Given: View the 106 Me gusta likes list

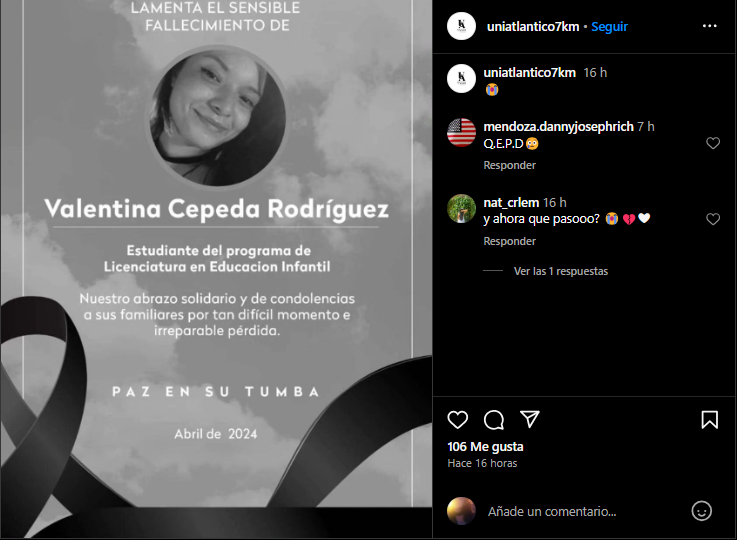Looking at the screenshot, I should (485, 446).
